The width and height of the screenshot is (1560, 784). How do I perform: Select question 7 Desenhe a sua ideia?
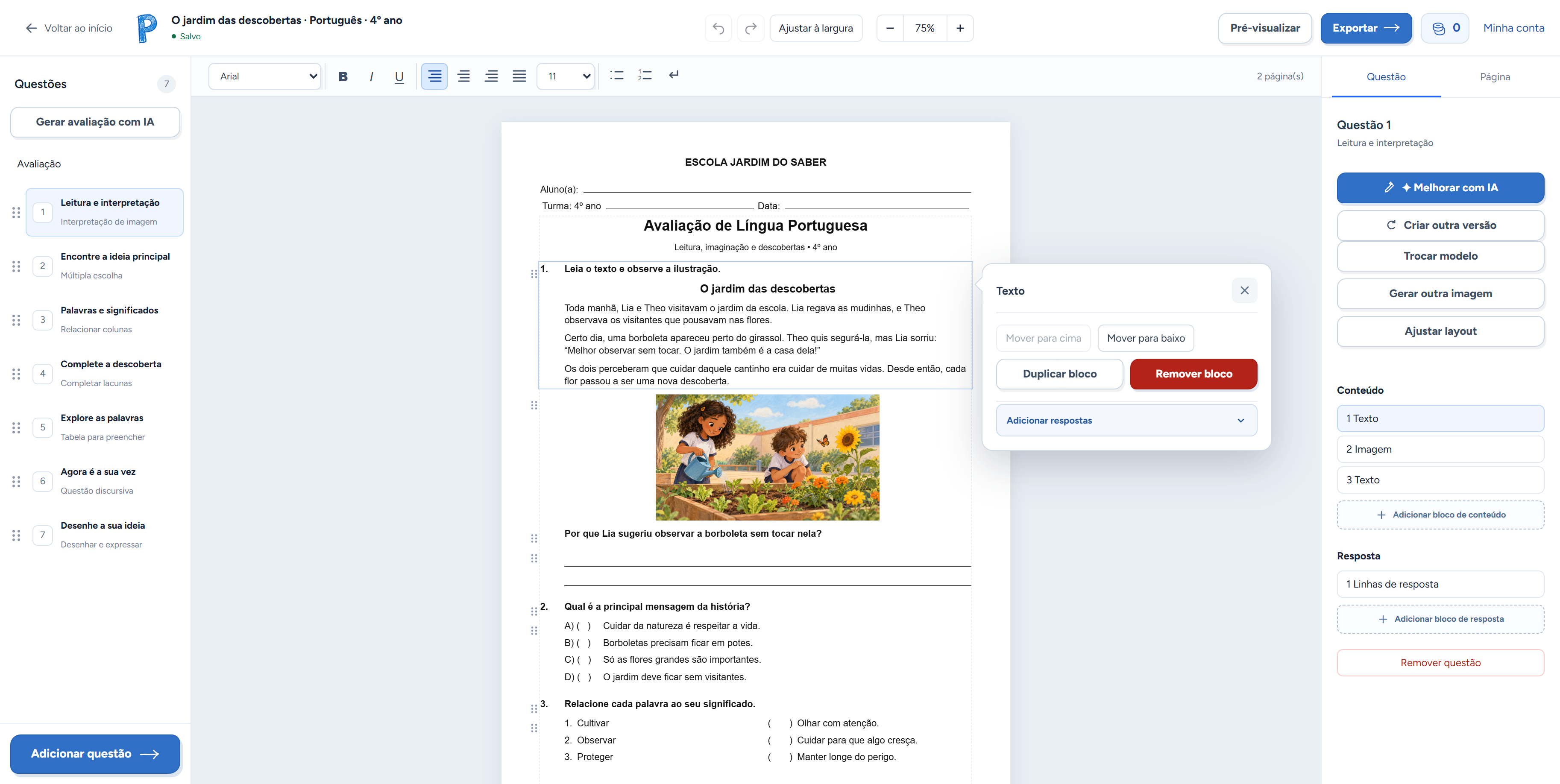[x=104, y=535]
